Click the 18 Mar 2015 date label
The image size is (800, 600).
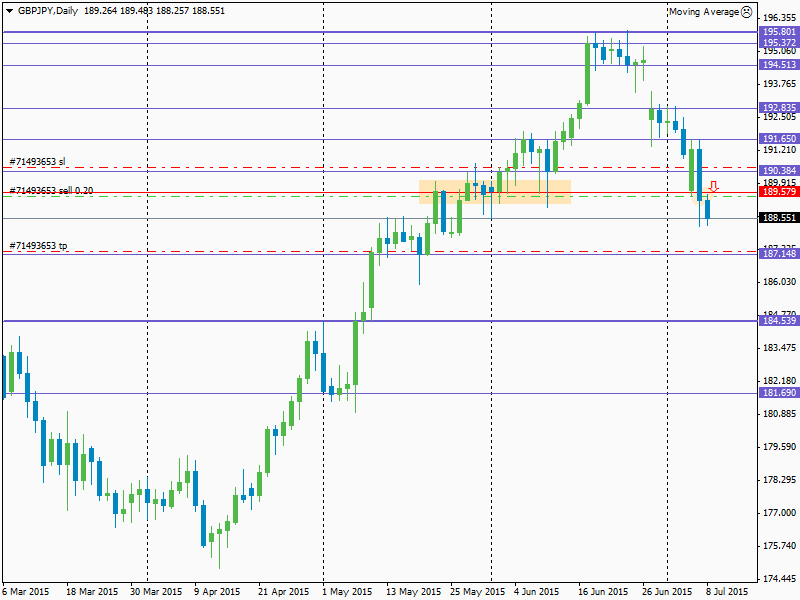point(92,592)
